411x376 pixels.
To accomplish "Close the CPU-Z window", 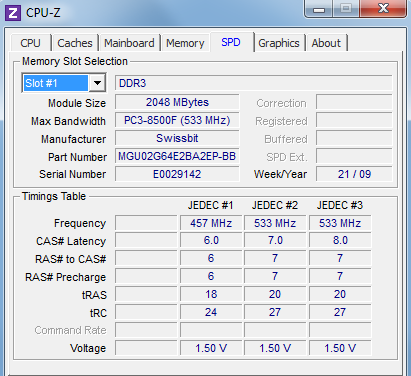I will pos(383,8).
